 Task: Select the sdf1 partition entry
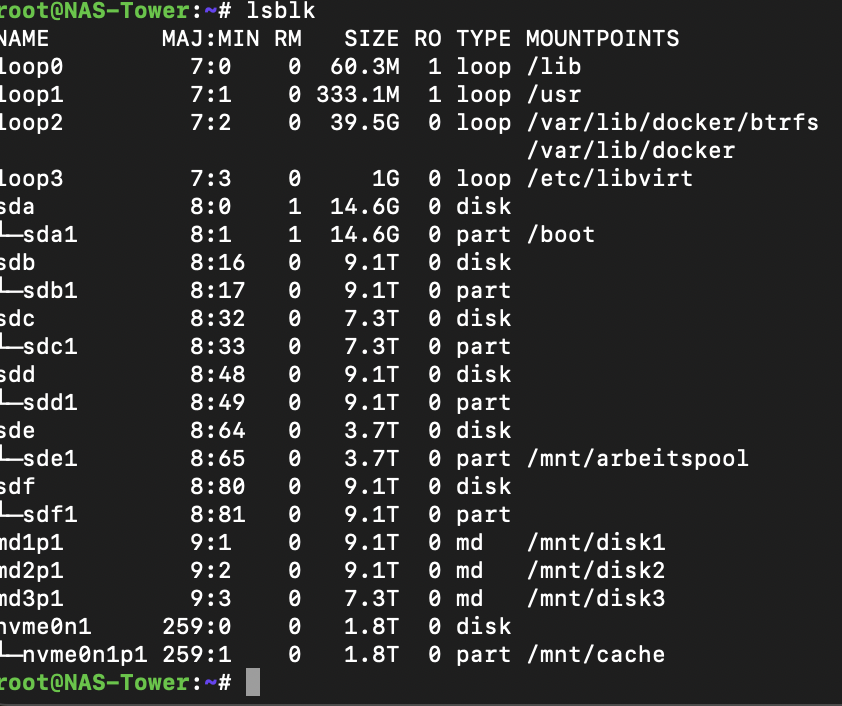pyautogui.click(x=50, y=514)
